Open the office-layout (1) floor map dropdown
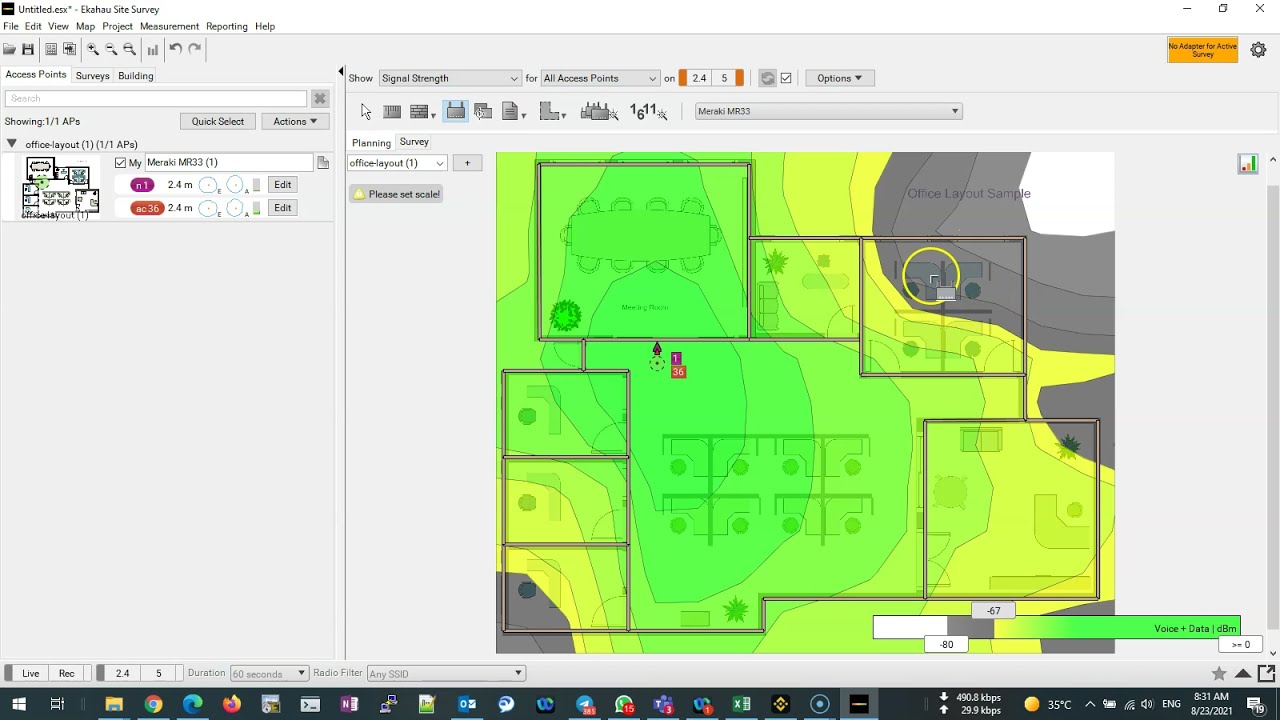Image resolution: width=1280 pixels, height=720 pixels. click(397, 163)
